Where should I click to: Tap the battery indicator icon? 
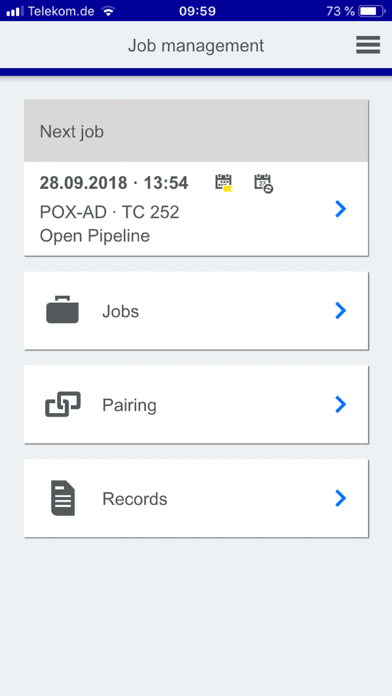click(x=372, y=11)
